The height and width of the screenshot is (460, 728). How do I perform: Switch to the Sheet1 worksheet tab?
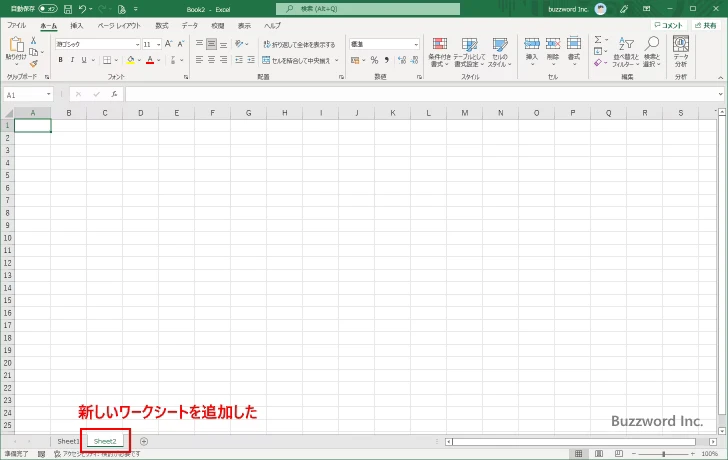pyautogui.click(x=68, y=441)
